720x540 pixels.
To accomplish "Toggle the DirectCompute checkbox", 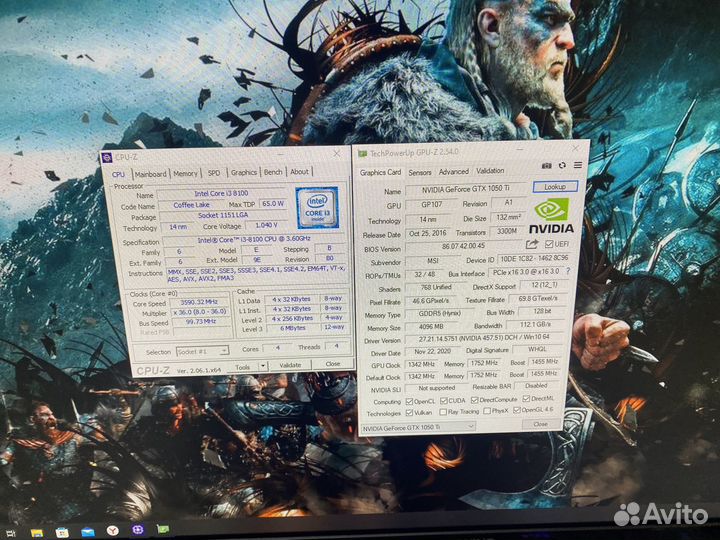I will point(475,400).
